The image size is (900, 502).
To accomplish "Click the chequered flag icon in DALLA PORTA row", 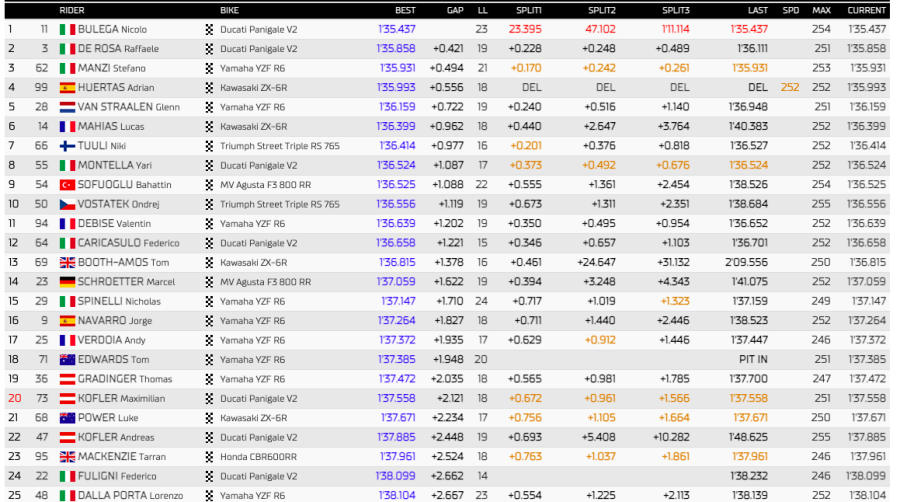I will tap(210, 496).
